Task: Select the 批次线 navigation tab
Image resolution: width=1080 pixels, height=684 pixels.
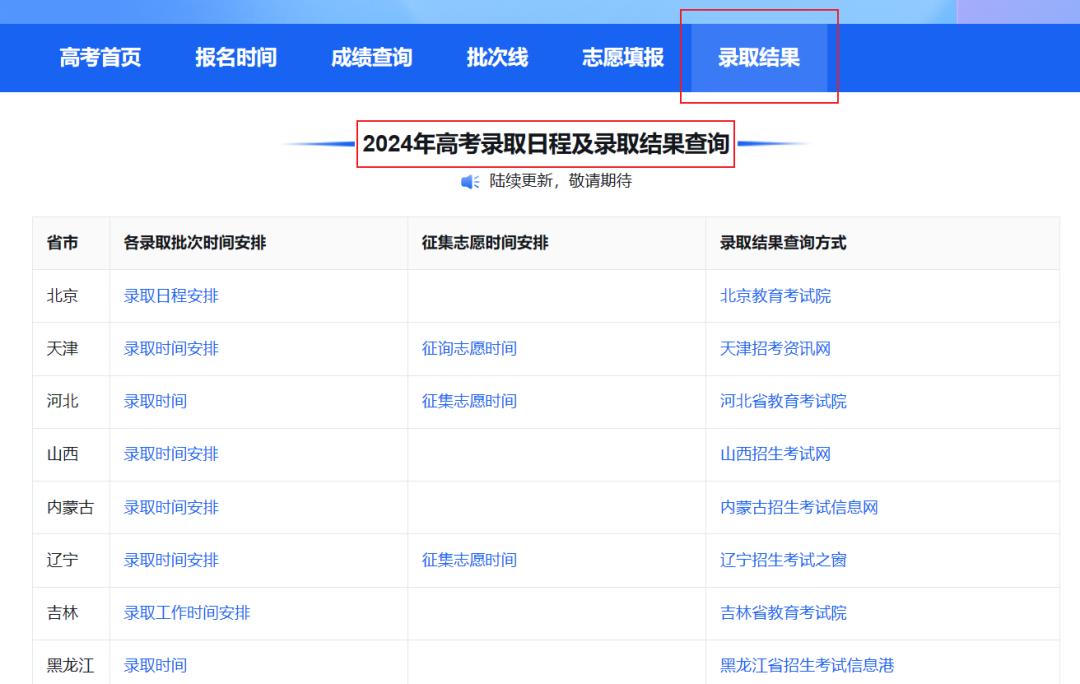Action: [497, 58]
